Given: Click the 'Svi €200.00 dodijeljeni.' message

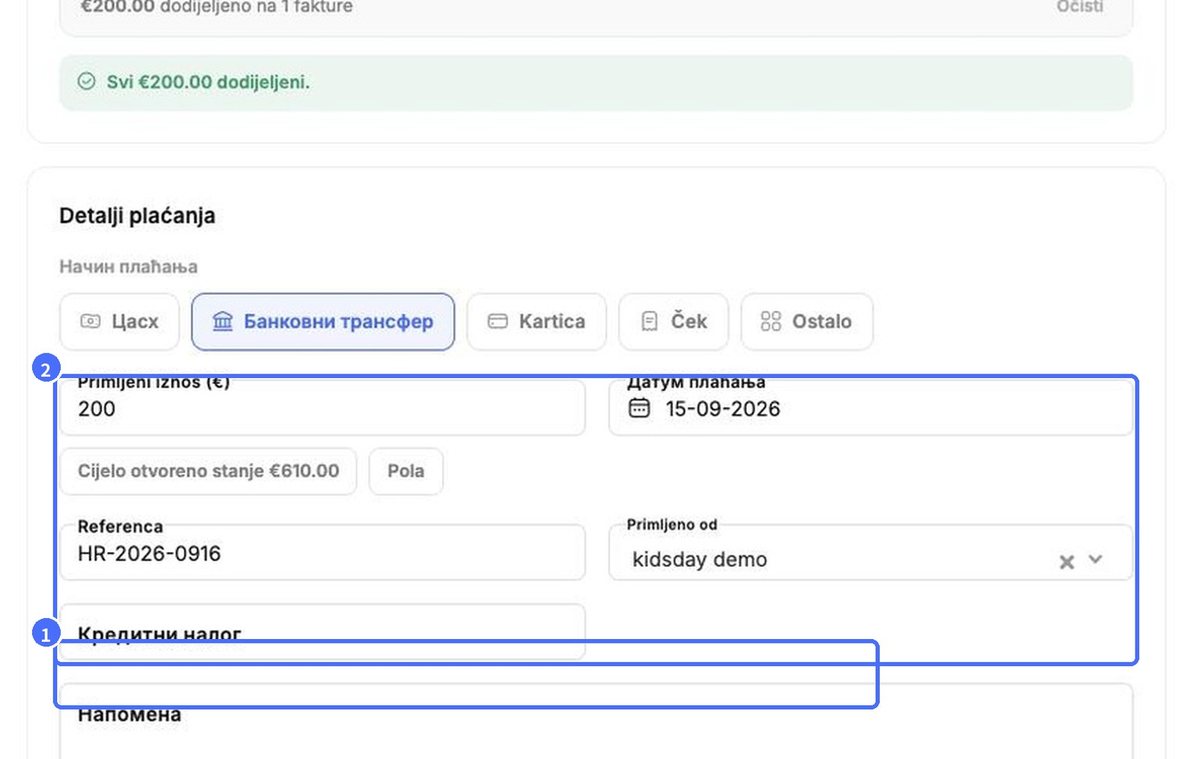Looking at the screenshot, I should click(208, 82).
